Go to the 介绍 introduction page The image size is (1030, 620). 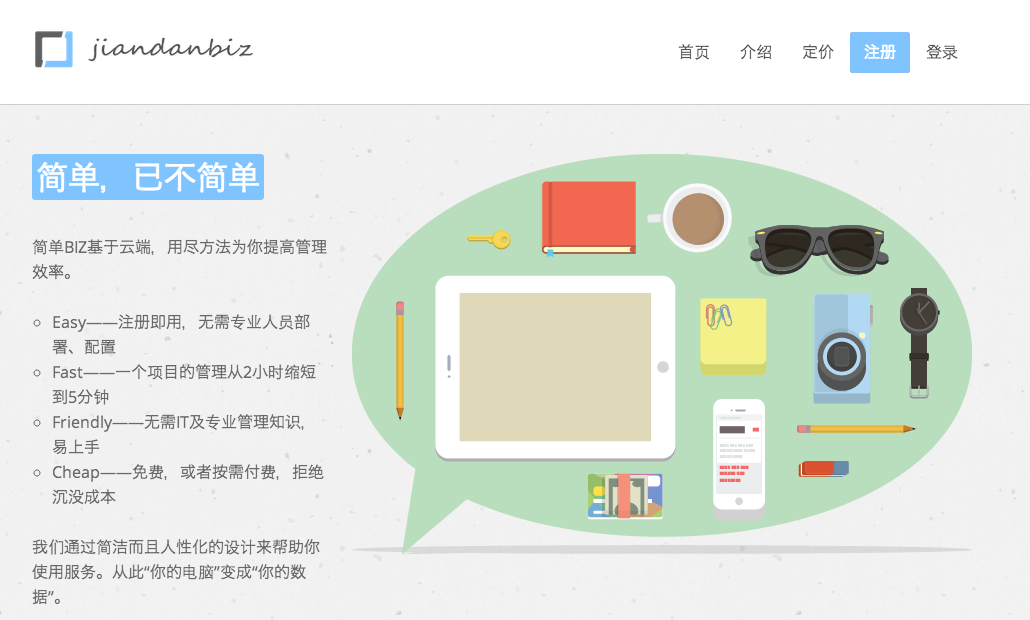(x=755, y=53)
